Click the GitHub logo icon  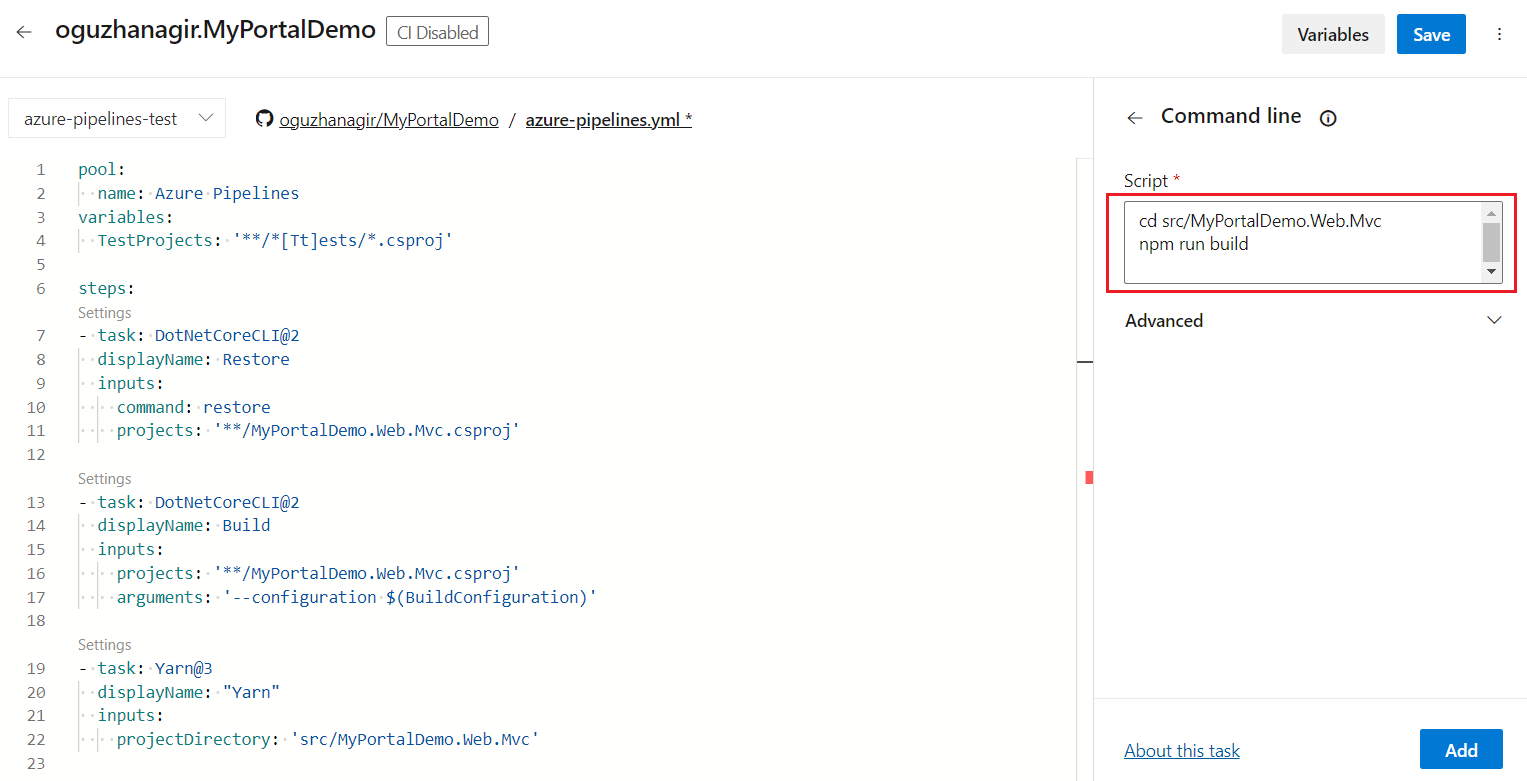pyautogui.click(x=264, y=119)
